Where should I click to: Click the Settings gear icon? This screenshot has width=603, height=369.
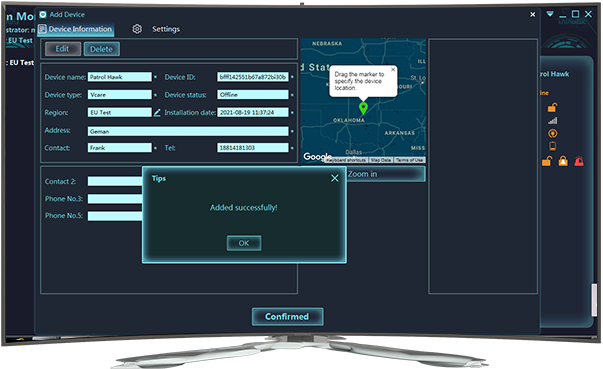[x=137, y=29]
